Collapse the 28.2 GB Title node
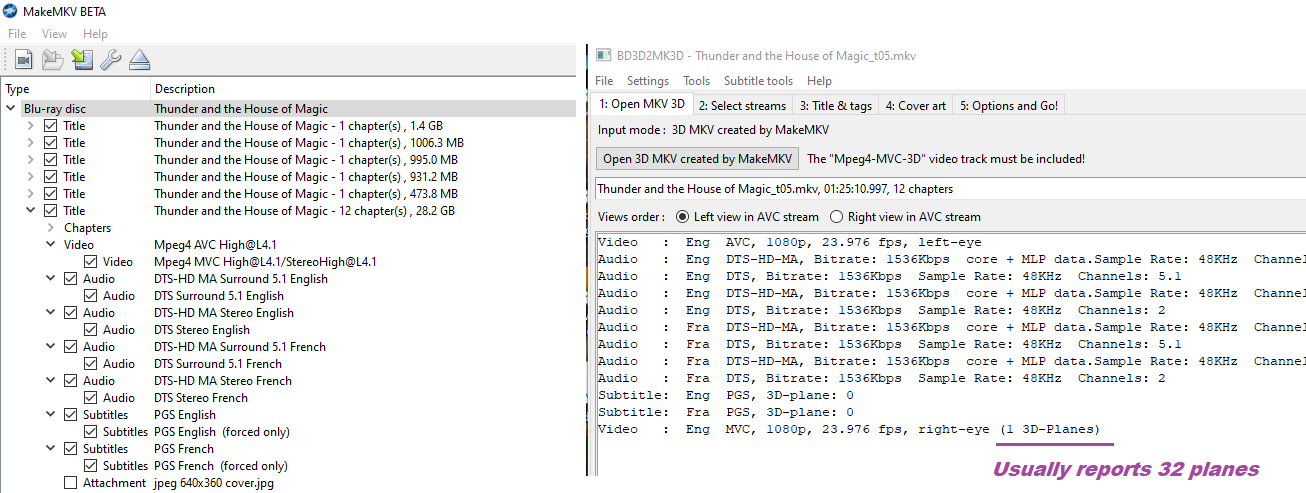Image resolution: width=1306 pixels, height=493 pixels. (x=31, y=211)
